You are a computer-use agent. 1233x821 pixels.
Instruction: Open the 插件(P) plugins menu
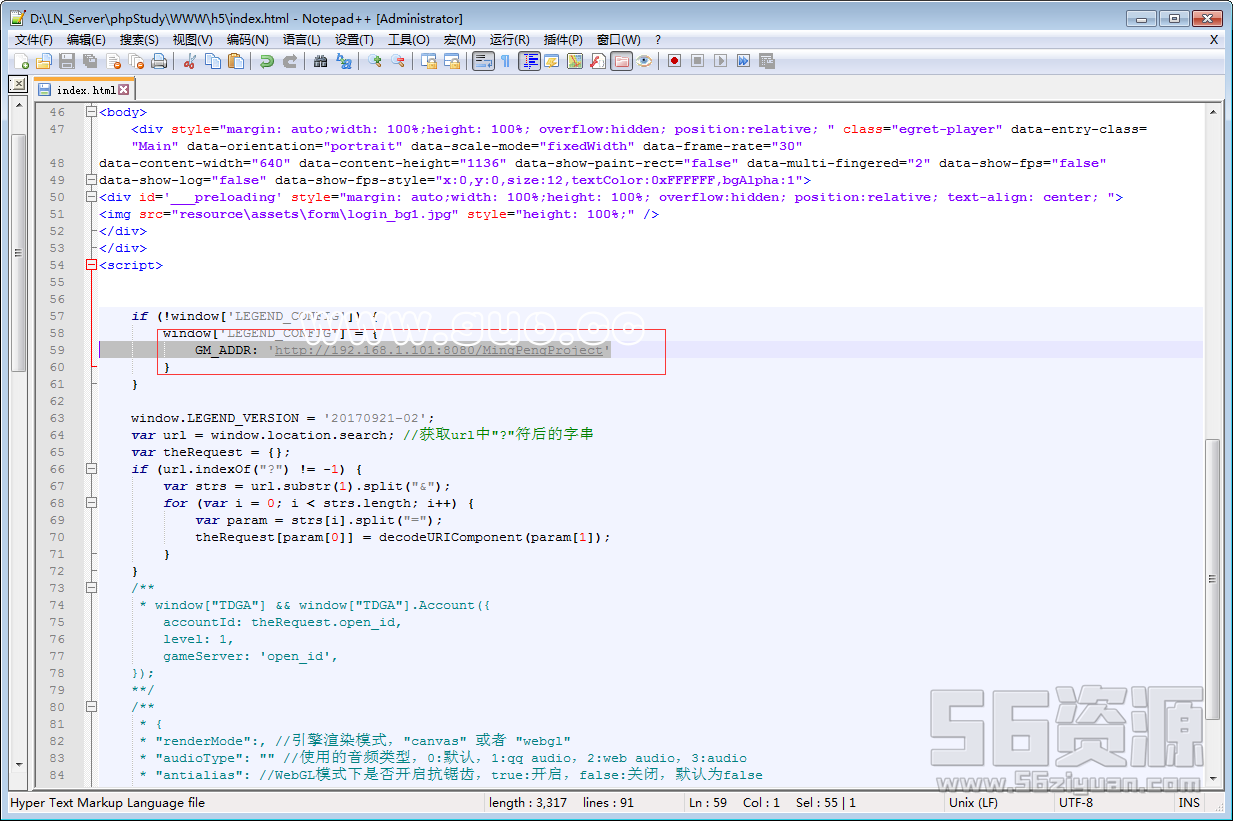563,39
